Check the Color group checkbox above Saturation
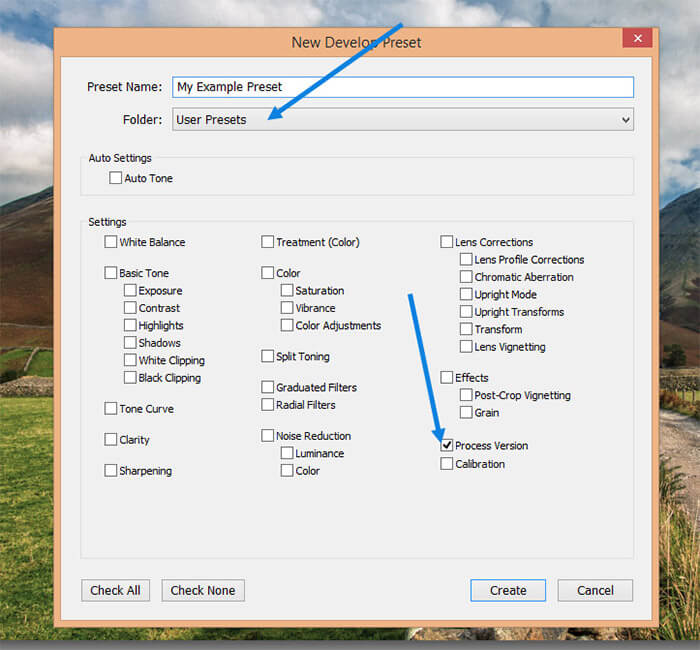The width and height of the screenshot is (700, 650). click(x=267, y=272)
